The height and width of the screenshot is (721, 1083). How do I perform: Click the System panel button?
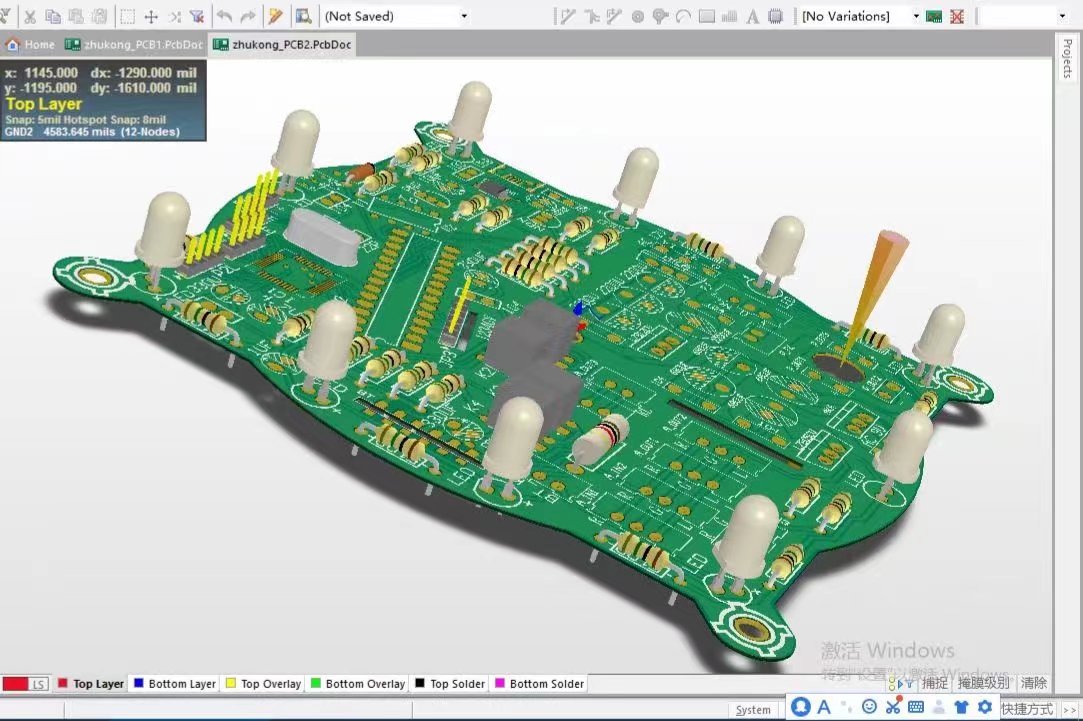753,710
